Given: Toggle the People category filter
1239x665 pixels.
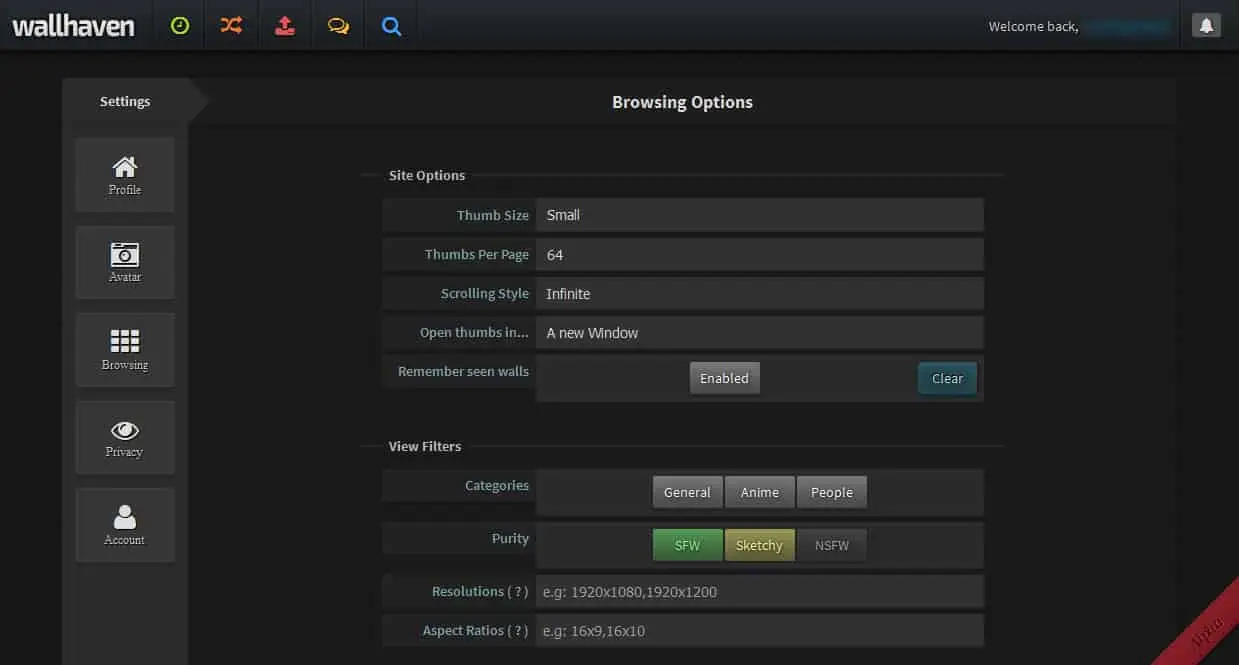Looking at the screenshot, I should point(832,492).
